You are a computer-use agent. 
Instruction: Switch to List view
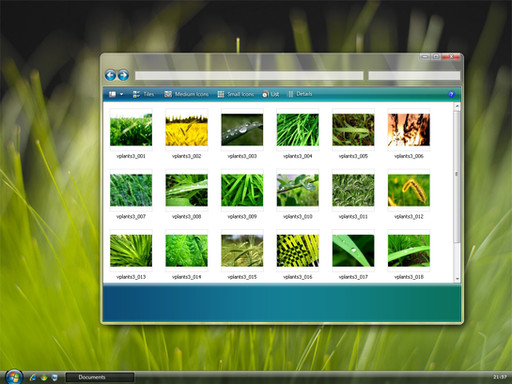click(x=271, y=94)
